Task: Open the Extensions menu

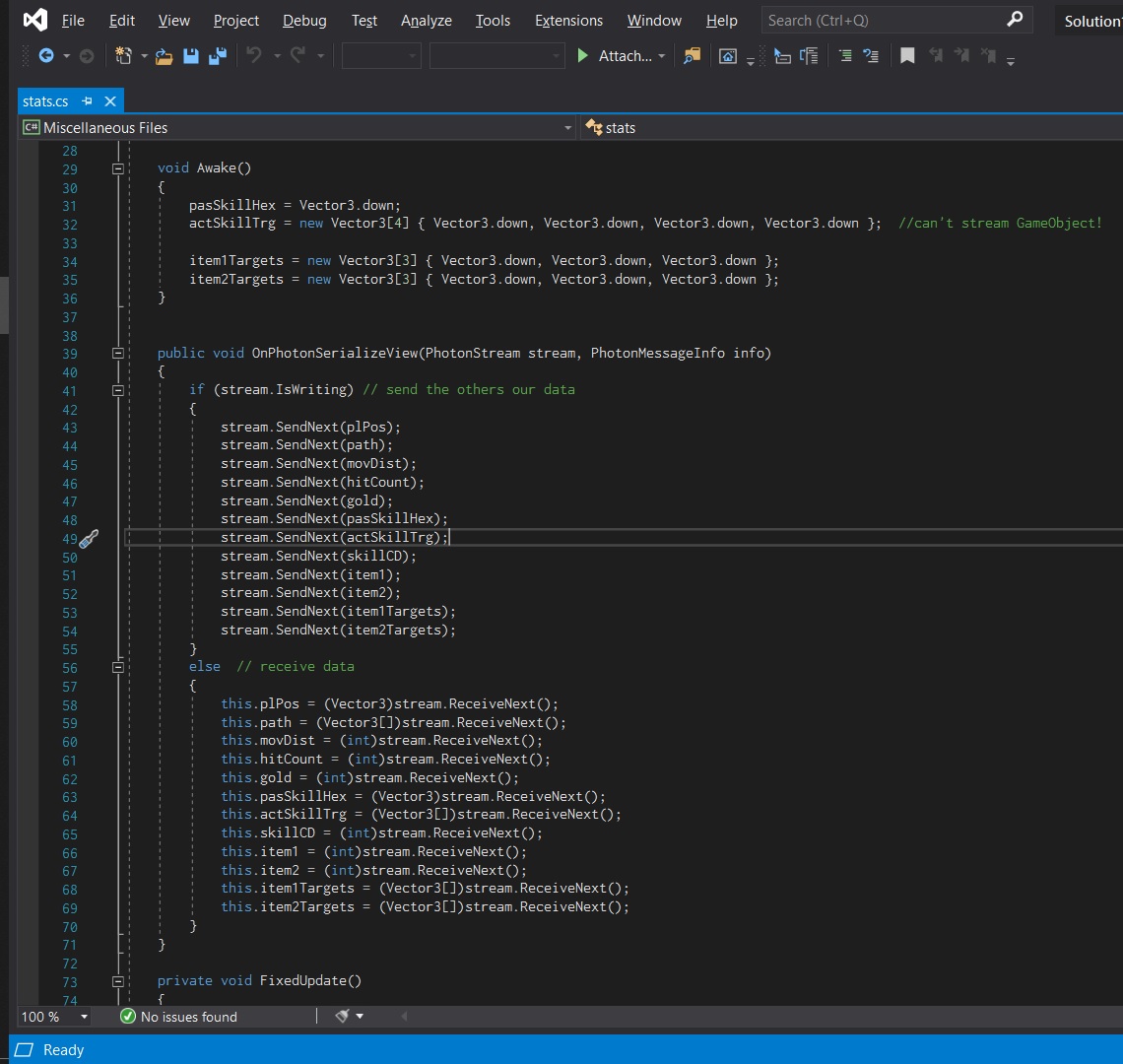Action: (x=568, y=21)
